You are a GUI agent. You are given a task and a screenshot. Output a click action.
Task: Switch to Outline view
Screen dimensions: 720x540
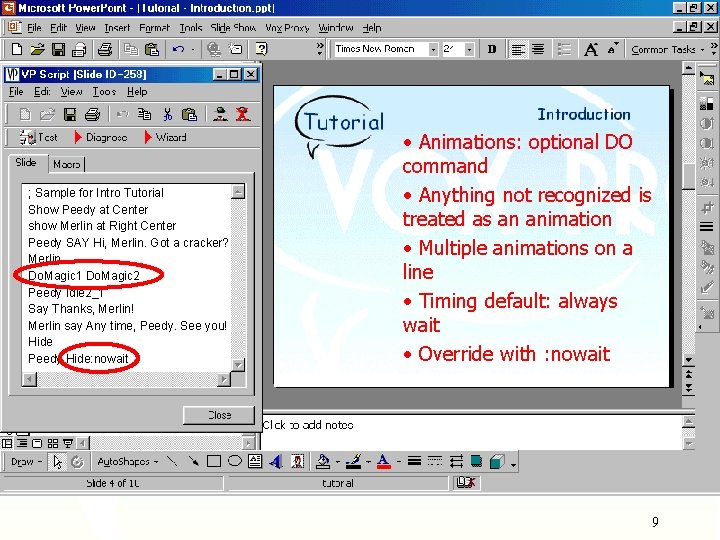pos(22,443)
